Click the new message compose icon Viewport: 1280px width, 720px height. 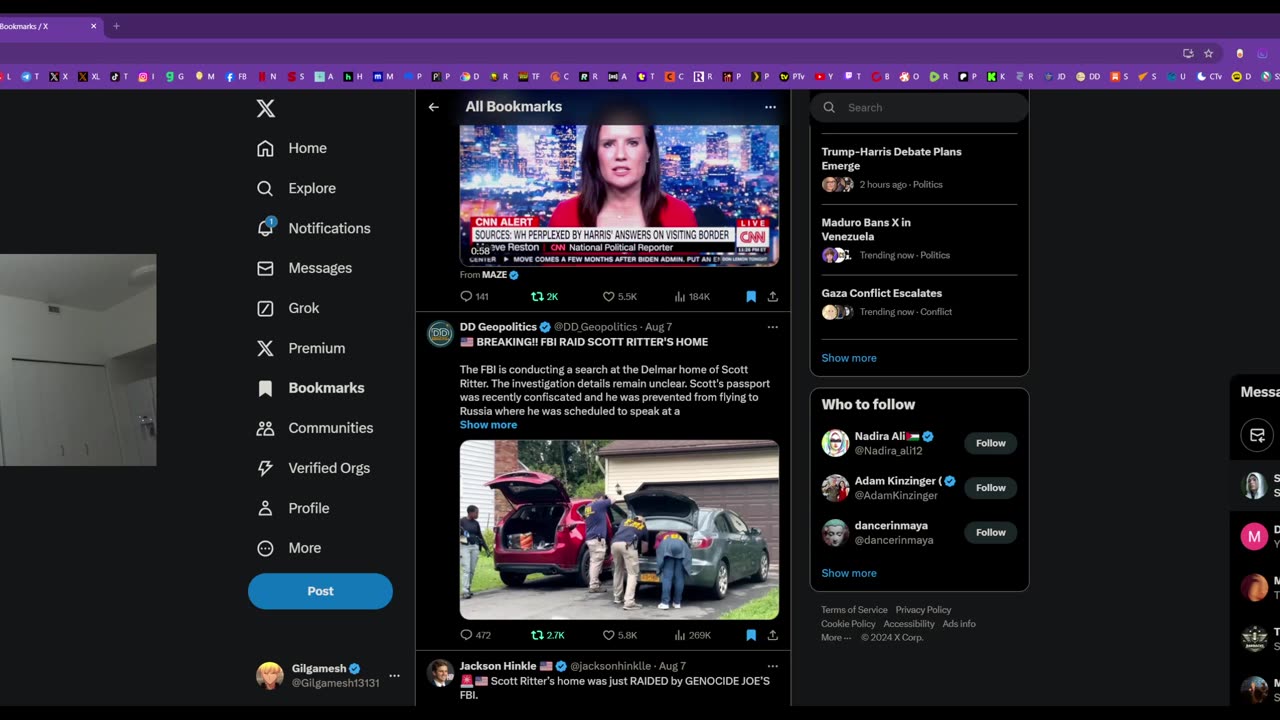pyautogui.click(x=1257, y=435)
